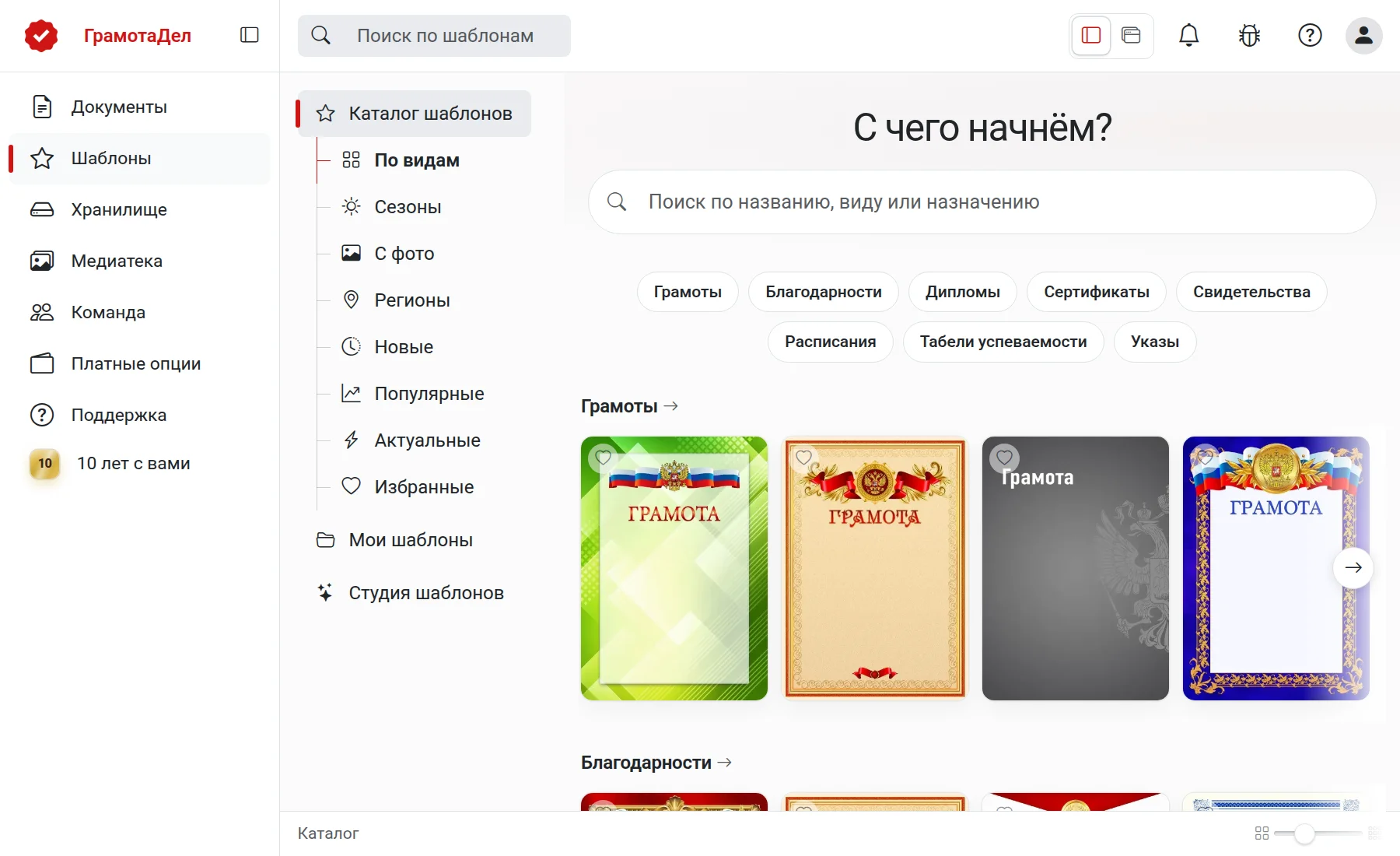Favorite the green Грамота template
1400x856 pixels.
604,458
